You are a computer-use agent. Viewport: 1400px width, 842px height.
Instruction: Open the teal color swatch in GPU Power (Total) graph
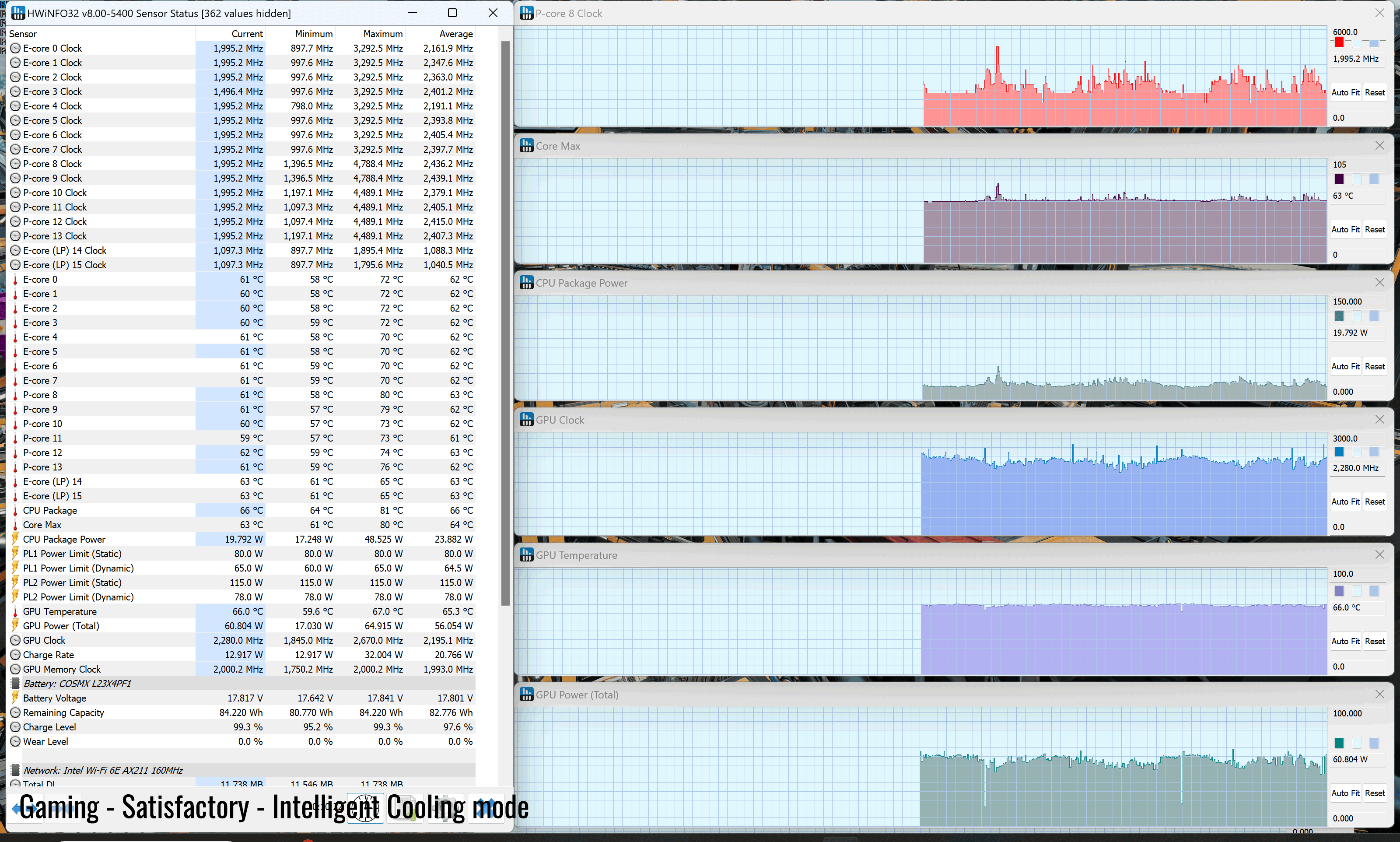[x=1339, y=743]
